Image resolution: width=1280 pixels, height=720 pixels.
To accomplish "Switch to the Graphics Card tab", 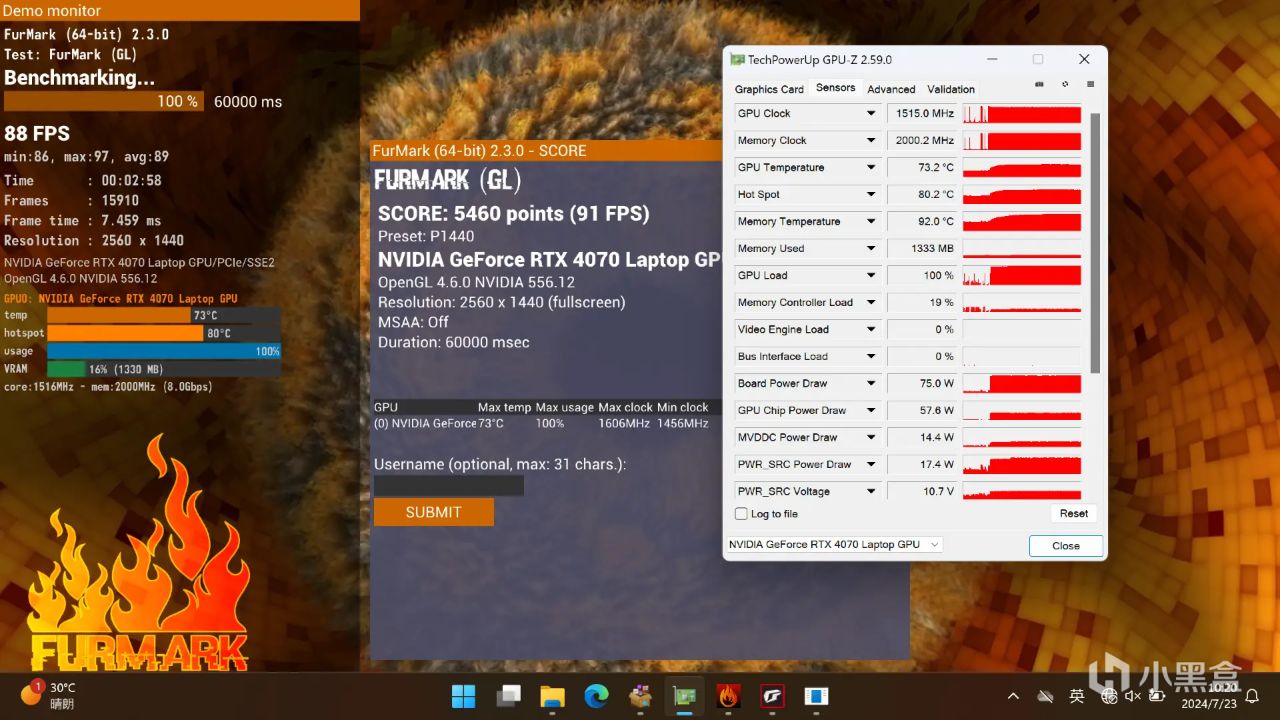I will tap(769, 89).
